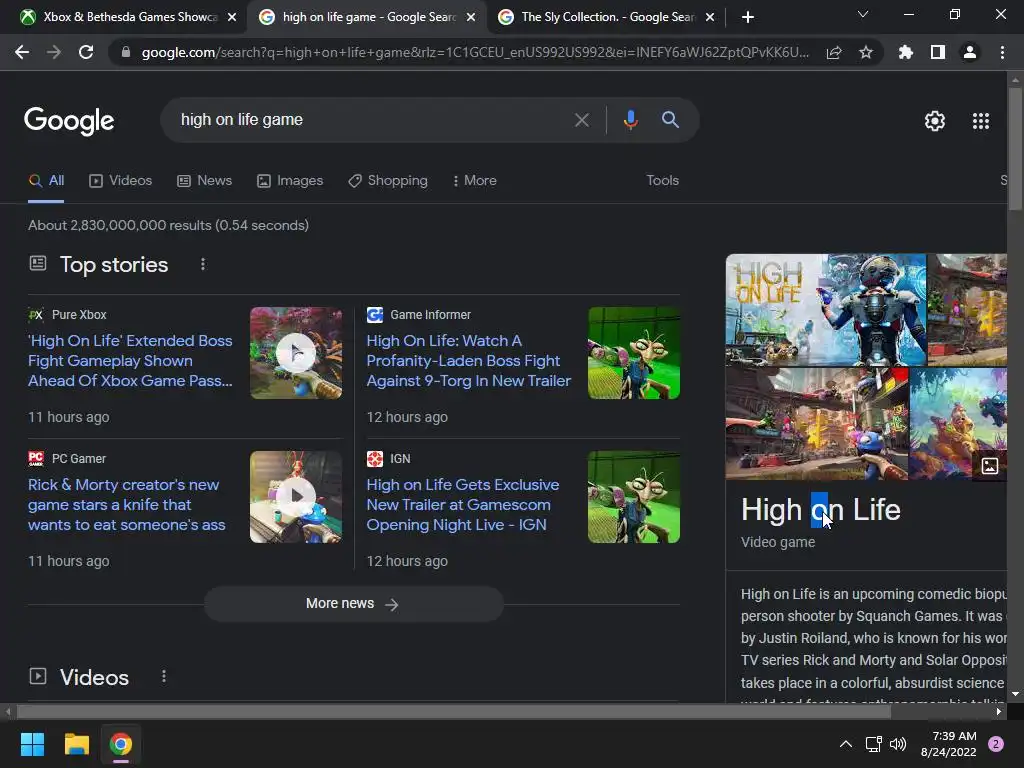This screenshot has width=1024, height=768.
Task: Open High on Life logo image in panel
Action: click(826, 310)
